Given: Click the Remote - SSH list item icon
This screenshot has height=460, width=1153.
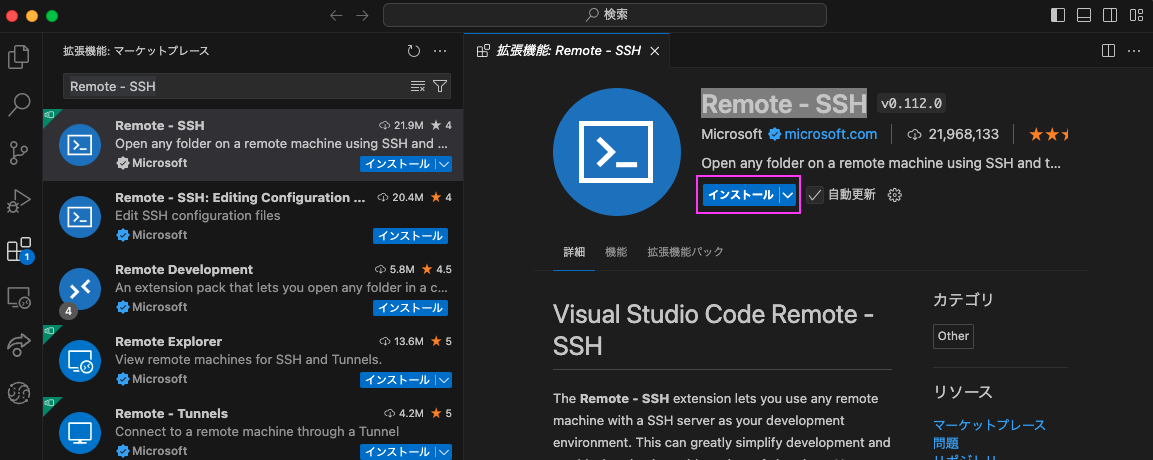Looking at the screenshot, I should [x=79, y=145].
